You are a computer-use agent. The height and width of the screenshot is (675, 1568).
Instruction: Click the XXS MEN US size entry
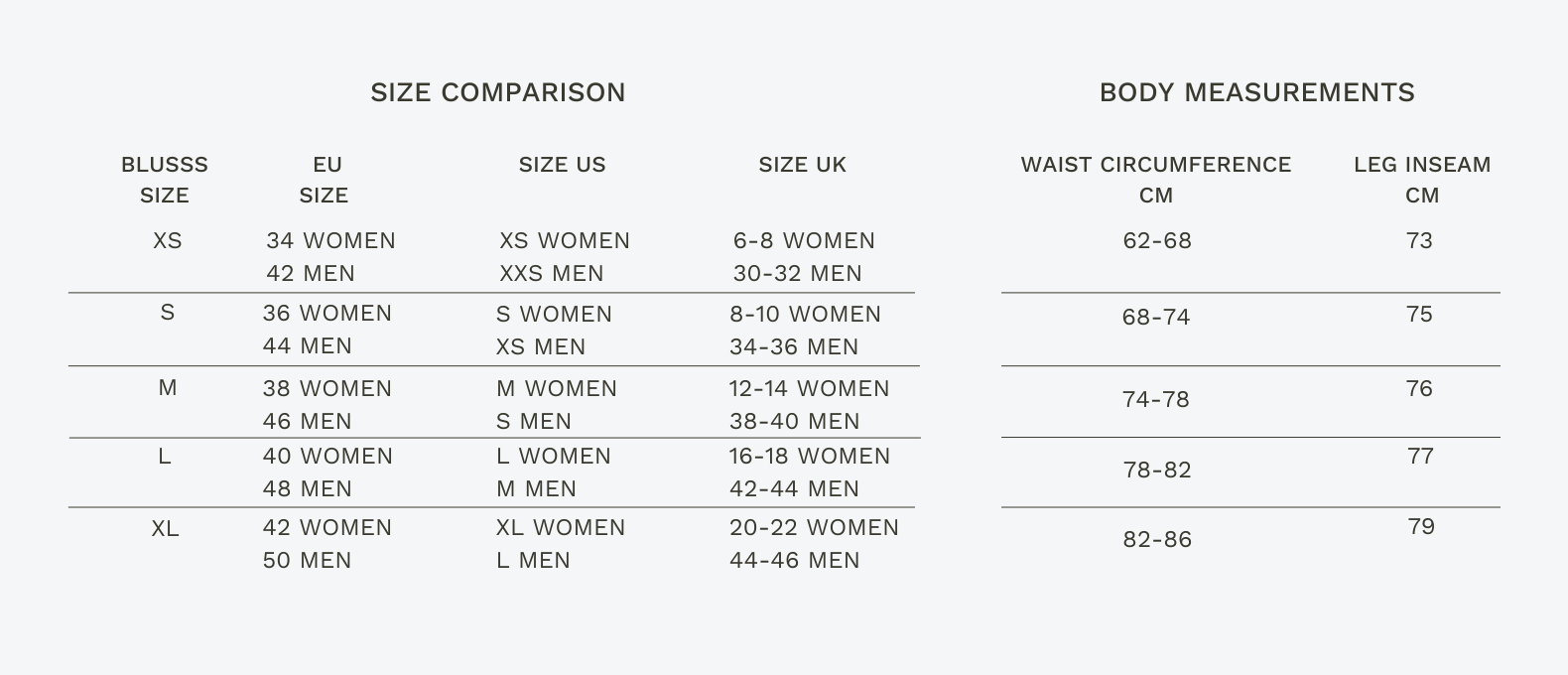tap(551, 274)
